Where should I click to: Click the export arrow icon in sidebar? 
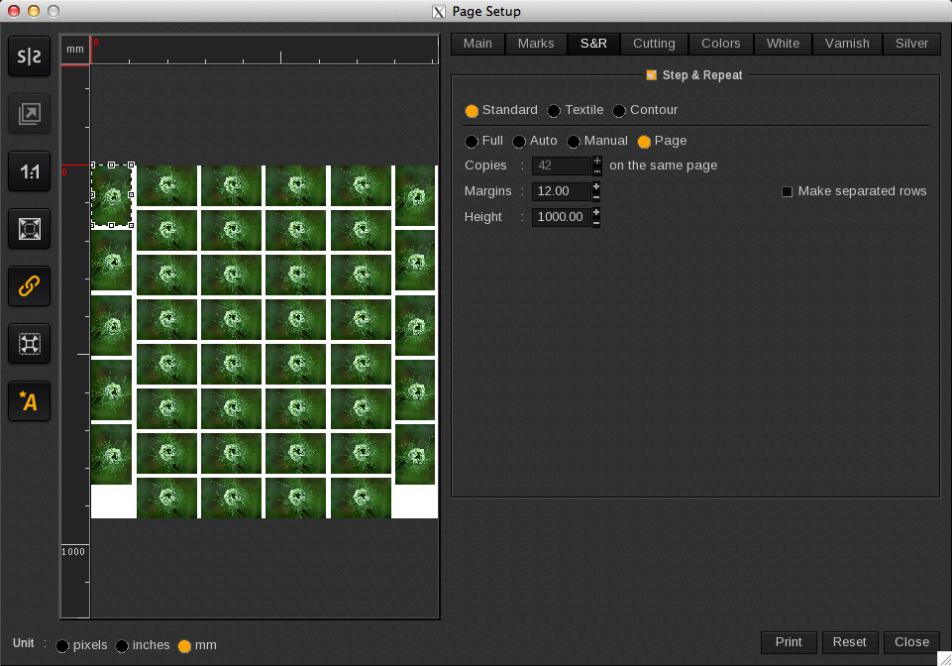[29, 114]
